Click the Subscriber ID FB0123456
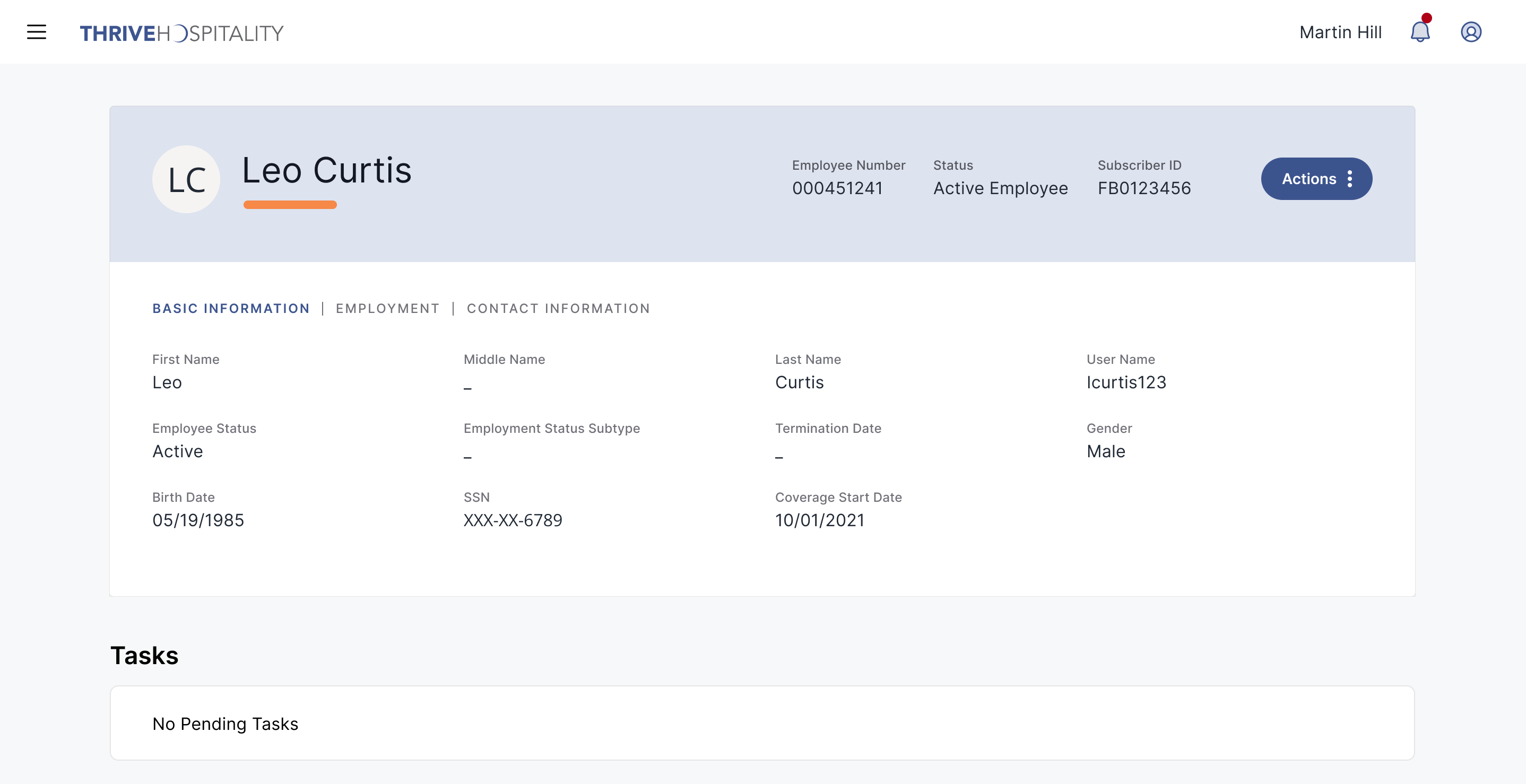The image size is (1526, 784). [1143, 188]
